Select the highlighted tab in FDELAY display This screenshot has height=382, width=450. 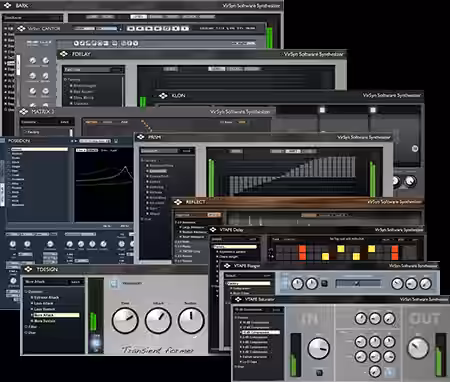coord(216,69)
